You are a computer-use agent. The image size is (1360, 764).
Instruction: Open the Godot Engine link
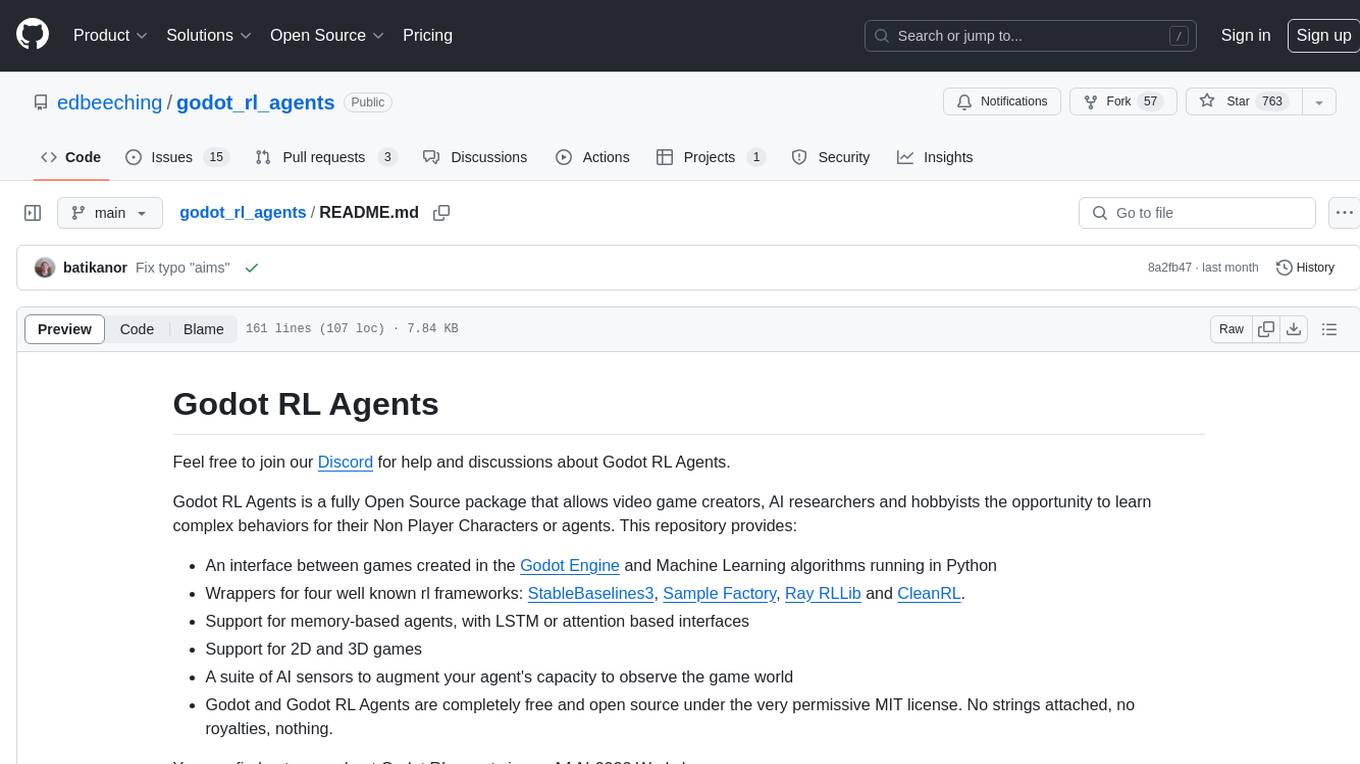[570, 565]
